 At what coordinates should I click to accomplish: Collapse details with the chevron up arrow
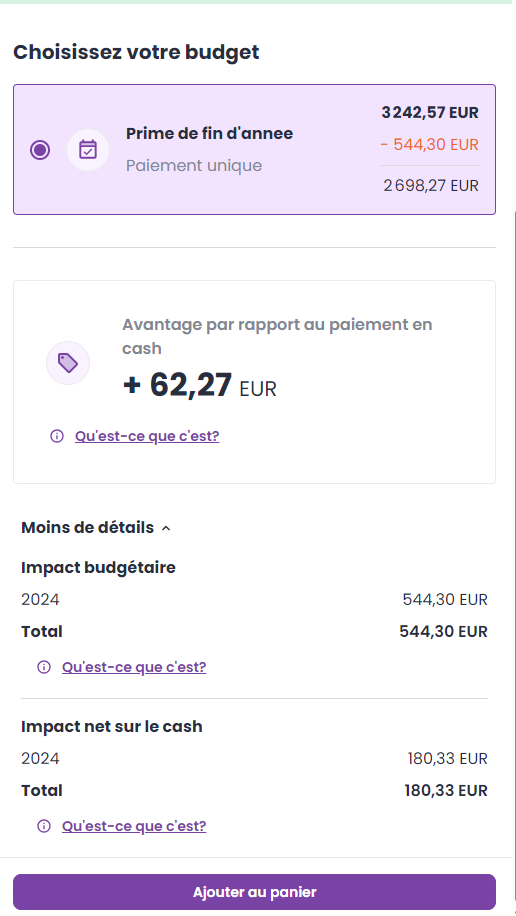point(166,528)
